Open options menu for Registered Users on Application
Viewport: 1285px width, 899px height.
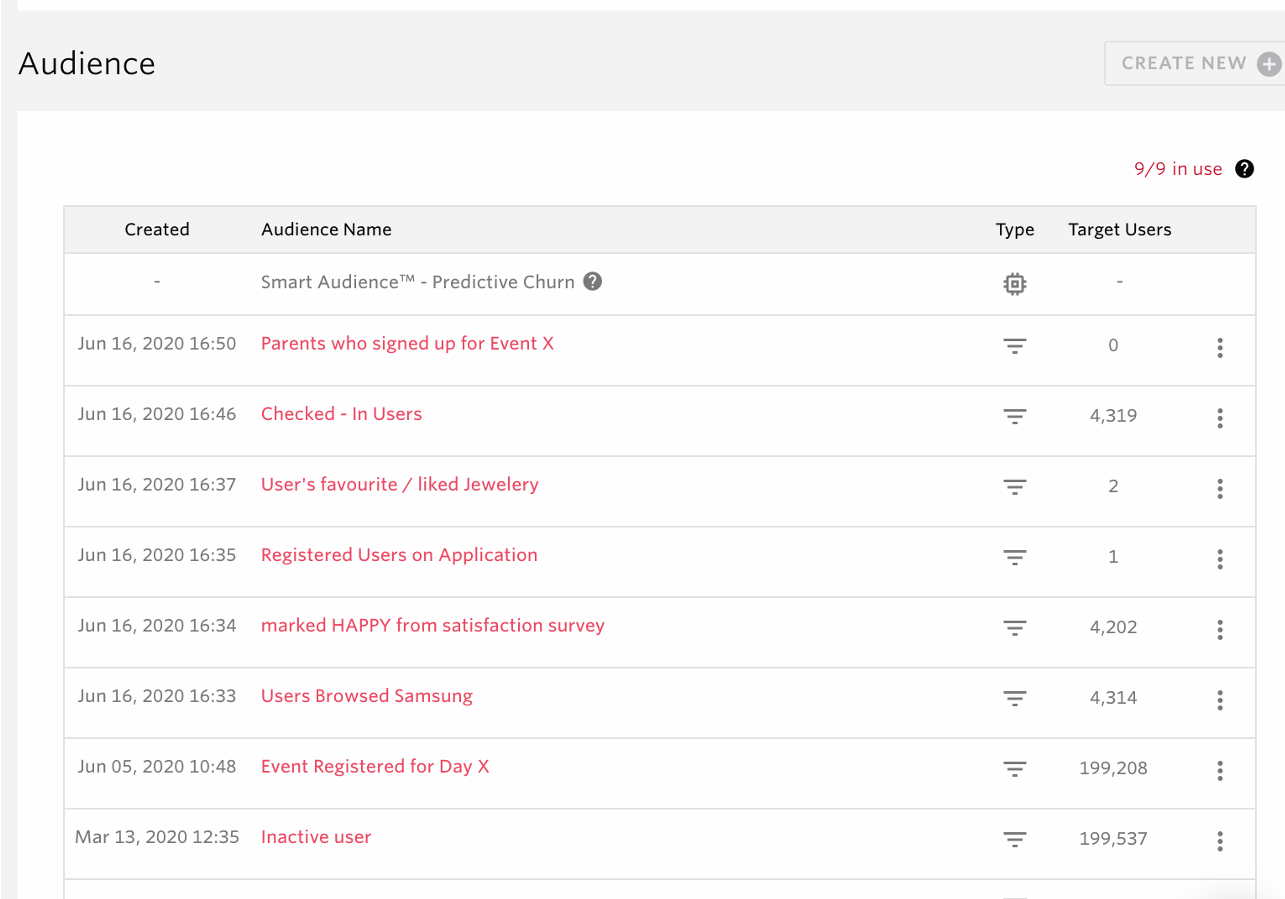click(x=1220, y=559)
